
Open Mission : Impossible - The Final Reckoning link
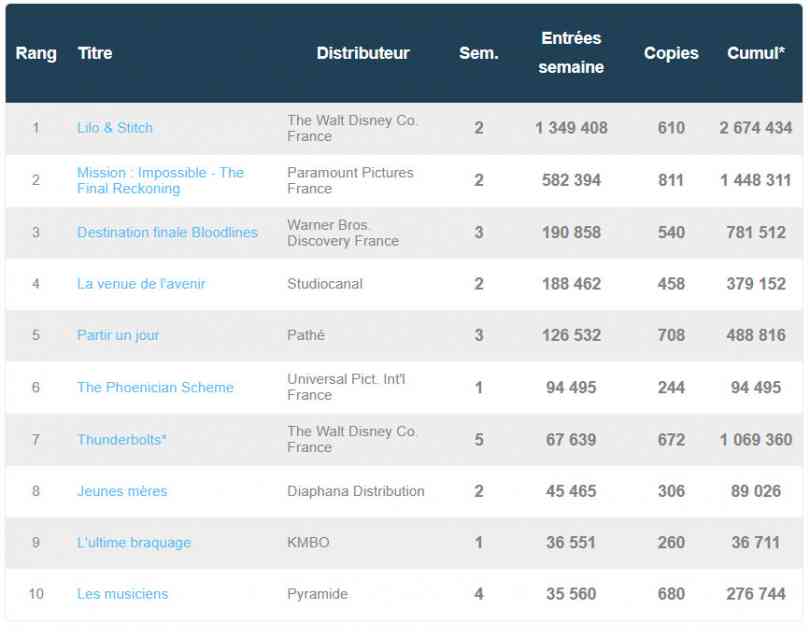(x=160, y=180)
